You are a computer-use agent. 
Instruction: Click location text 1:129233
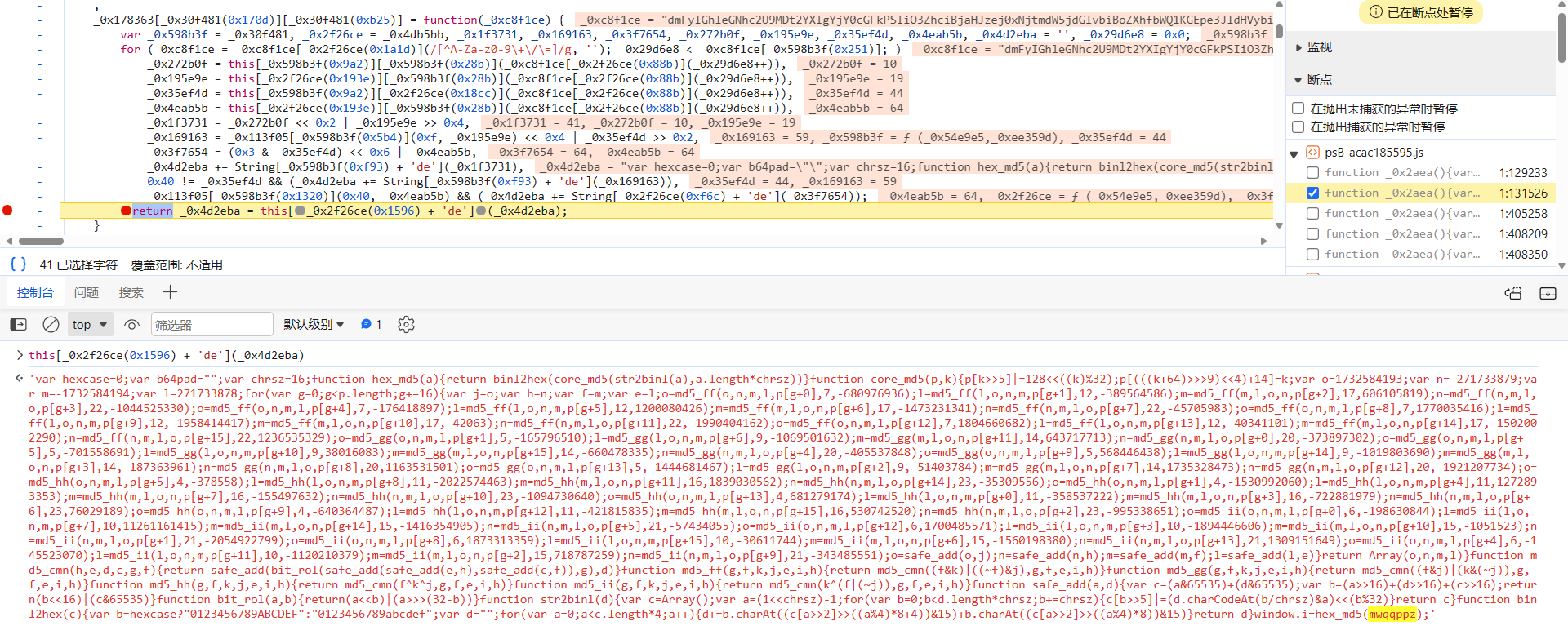pyautogui.click(x=1523, y=173)
